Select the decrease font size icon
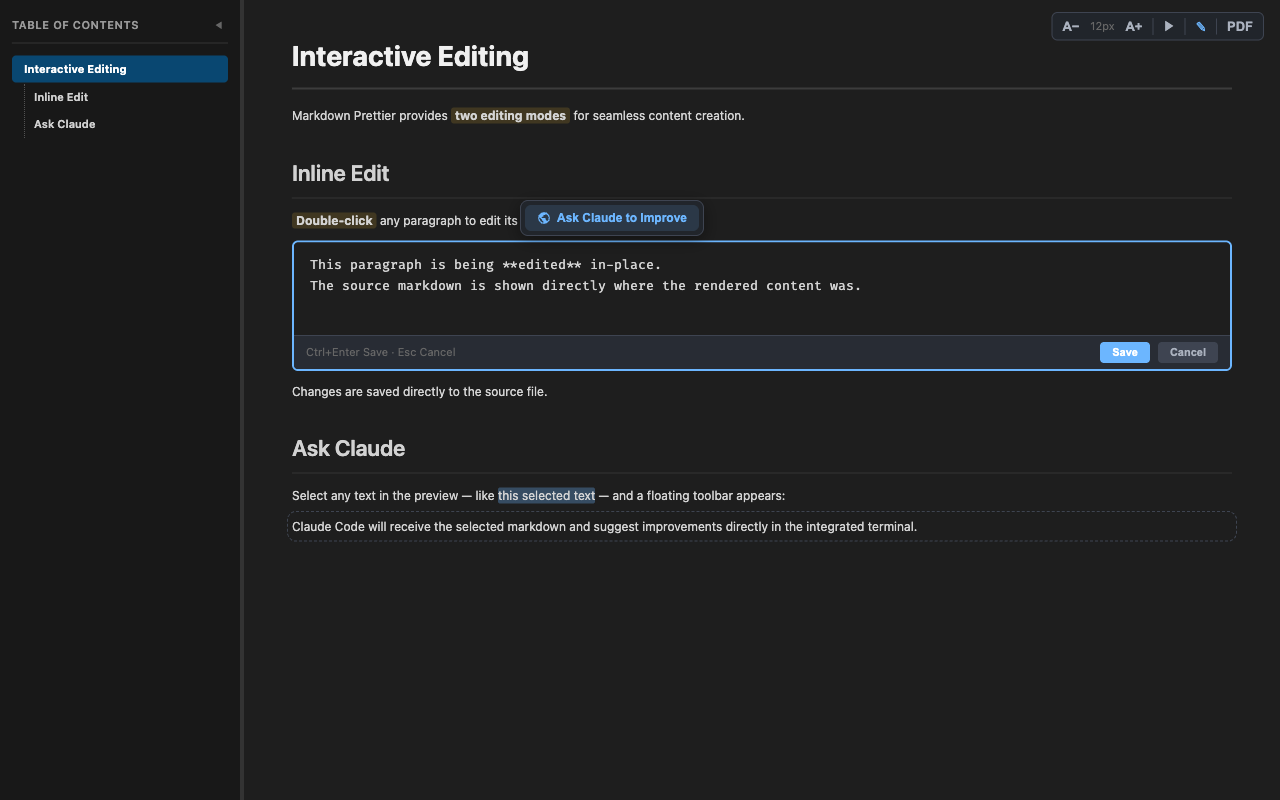The height and width of the screenshot is (800, 1280). tap(1070, 26)
